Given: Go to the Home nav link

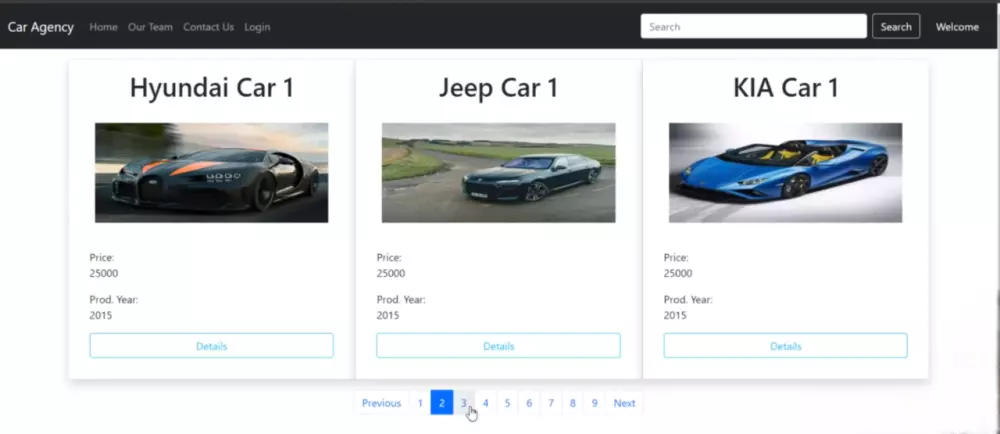Looking at the screenshot, I should point(103,27).
